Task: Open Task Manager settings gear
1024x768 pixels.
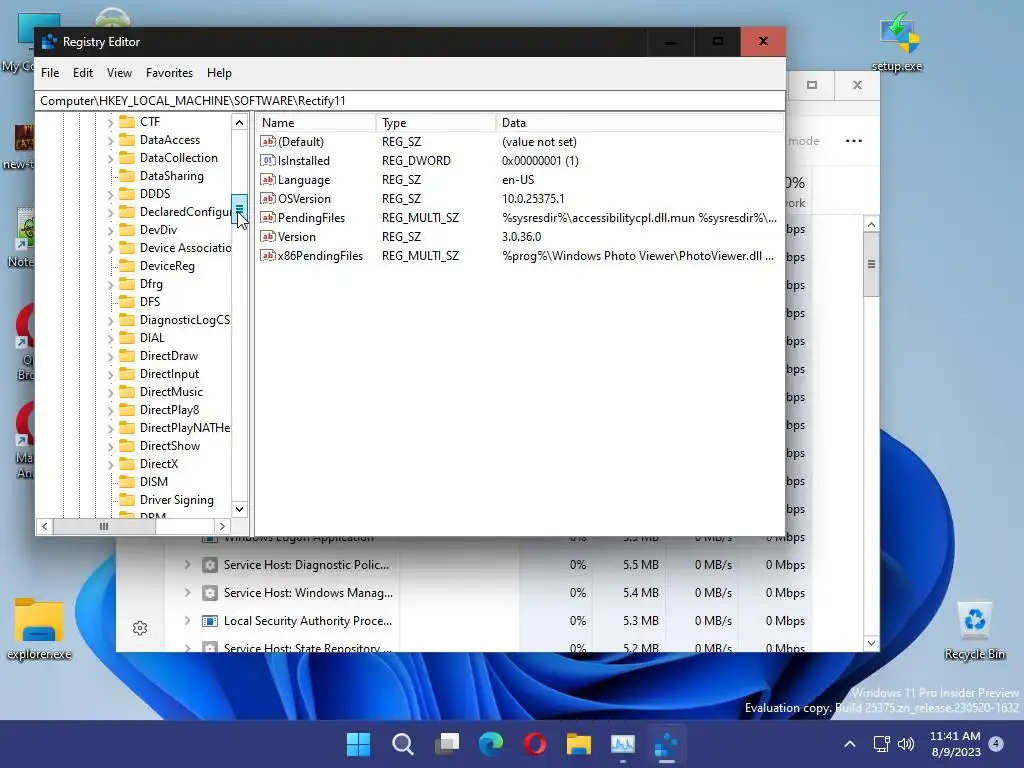Action: (140, 628)
